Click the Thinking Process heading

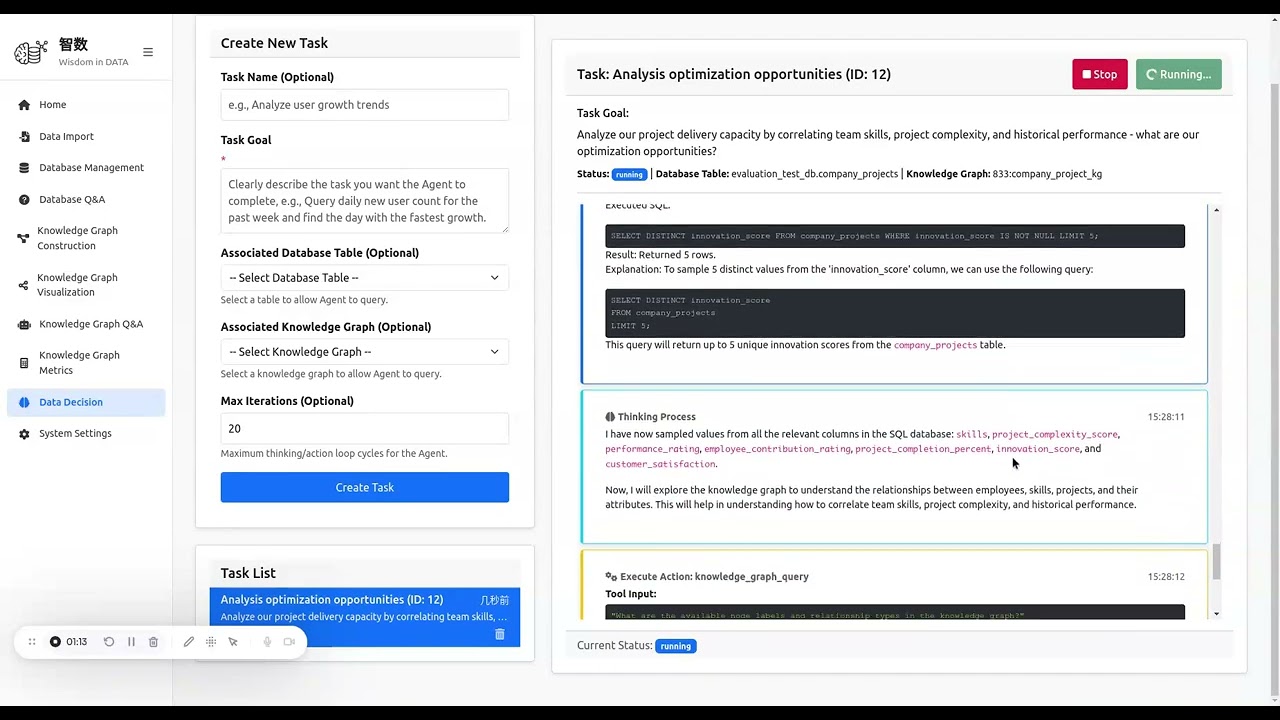tap(656, 417)
